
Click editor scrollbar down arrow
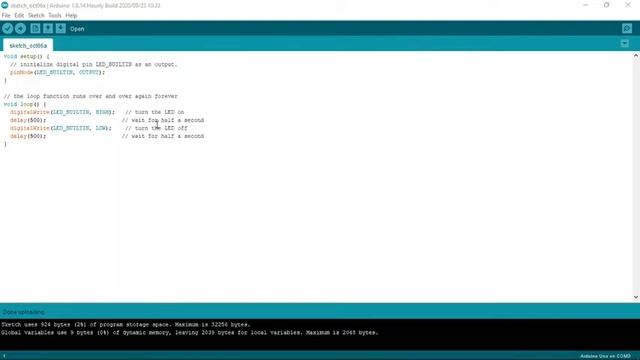coord(636,297)
